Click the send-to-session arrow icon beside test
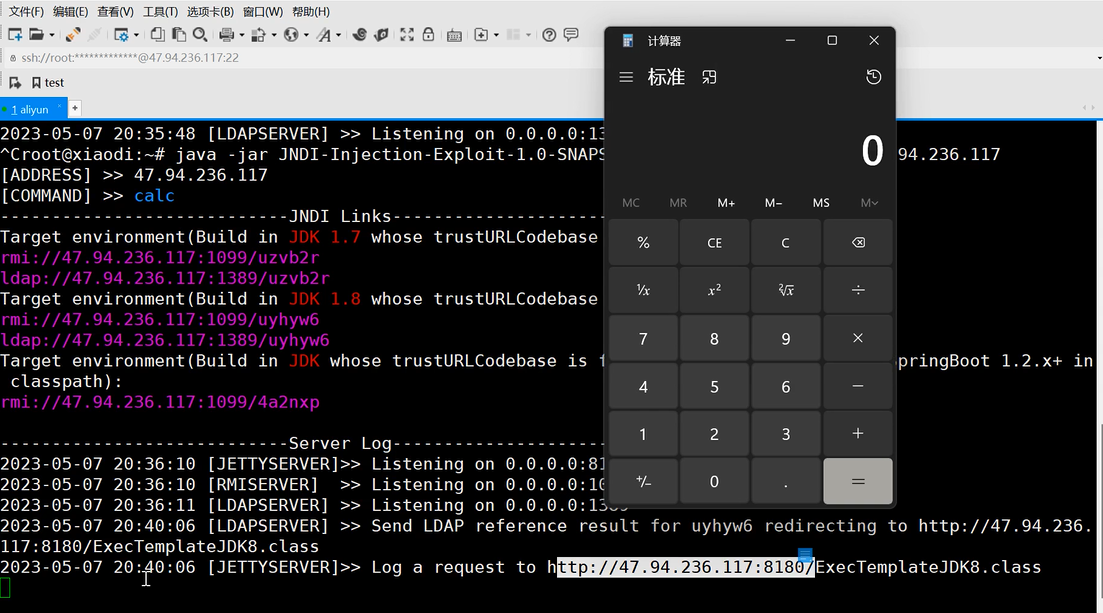Screen dimensions: 1103x613 click(x=15, y=82)
